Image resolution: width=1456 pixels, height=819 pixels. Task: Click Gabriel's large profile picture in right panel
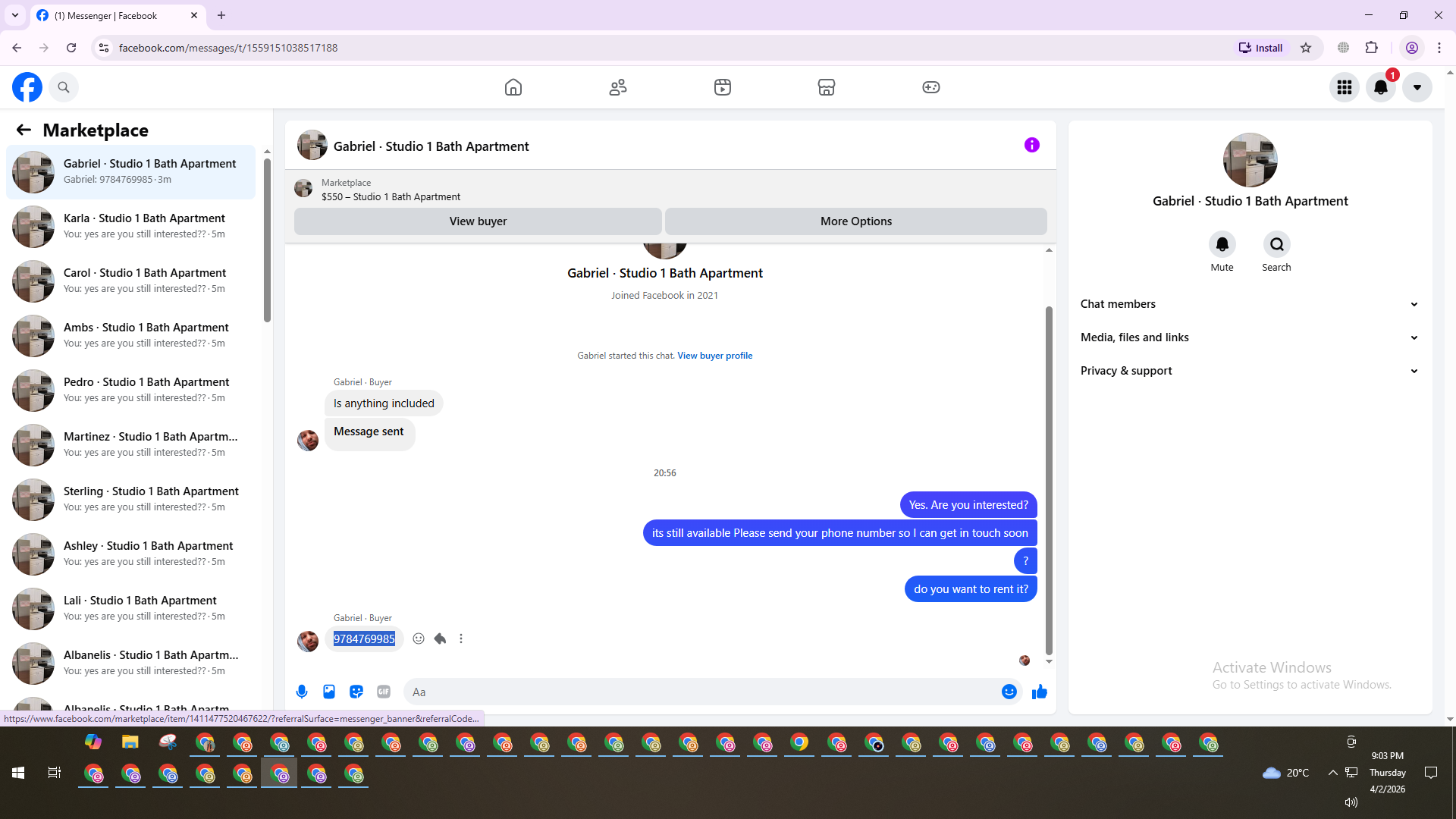tap(1250, 160)
